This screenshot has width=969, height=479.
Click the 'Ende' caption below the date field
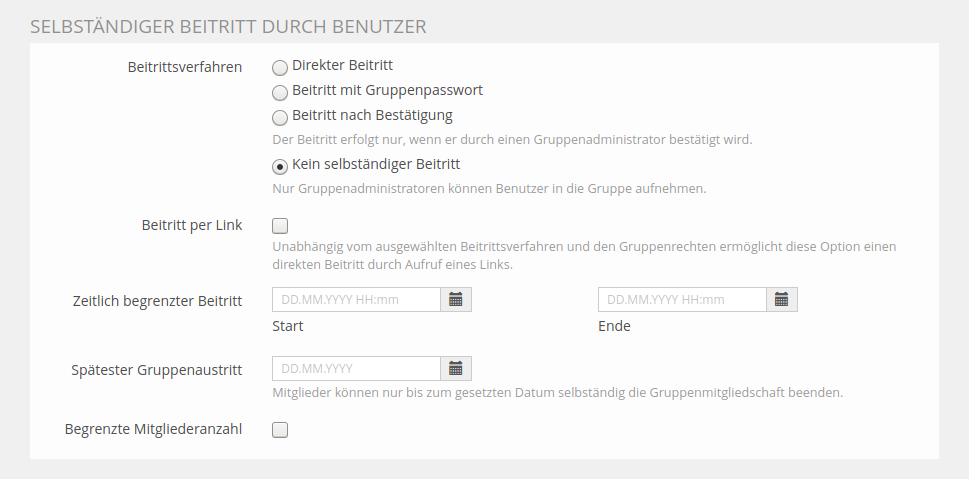tap(614, 326)
